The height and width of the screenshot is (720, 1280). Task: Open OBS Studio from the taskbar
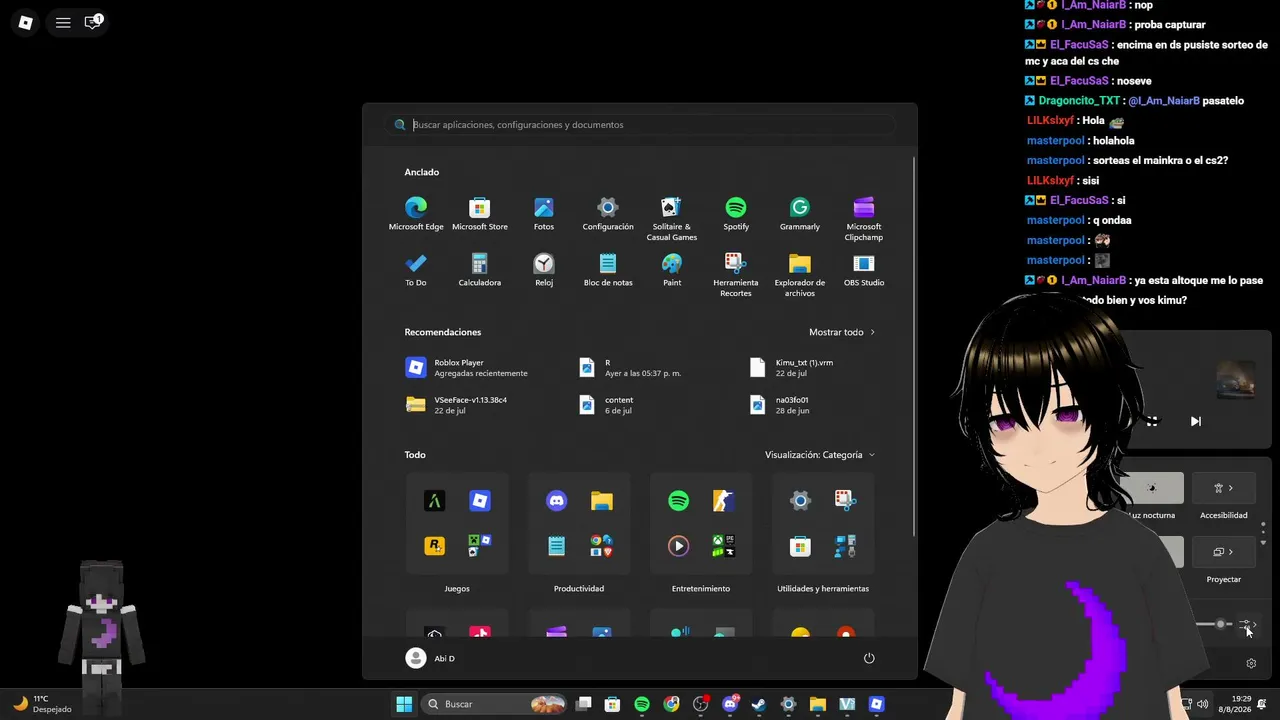(x=700, y=704)
